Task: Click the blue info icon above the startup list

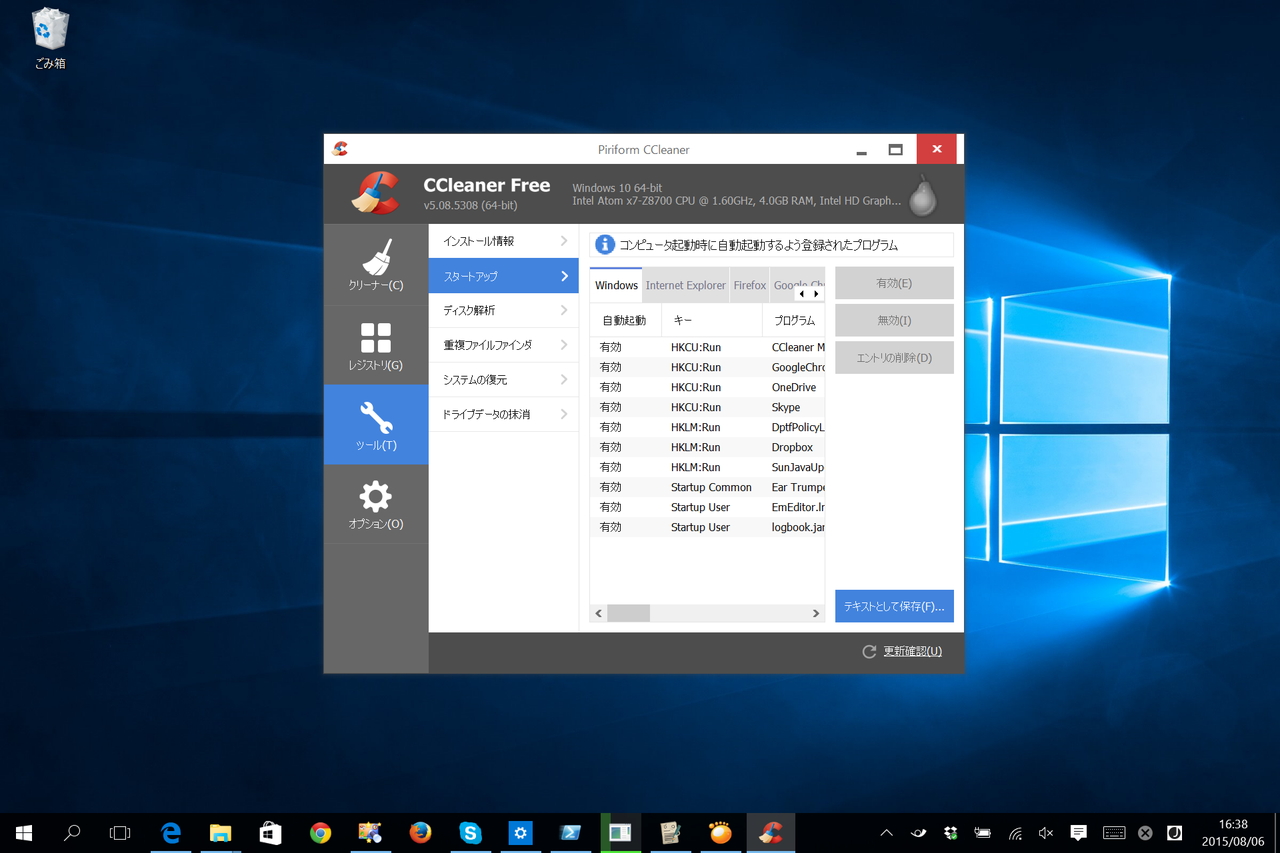Action: (x=604, y=245)
